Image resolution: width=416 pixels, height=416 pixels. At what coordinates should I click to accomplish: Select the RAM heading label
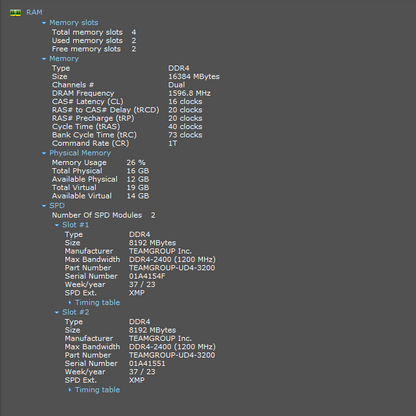point(34,12)
